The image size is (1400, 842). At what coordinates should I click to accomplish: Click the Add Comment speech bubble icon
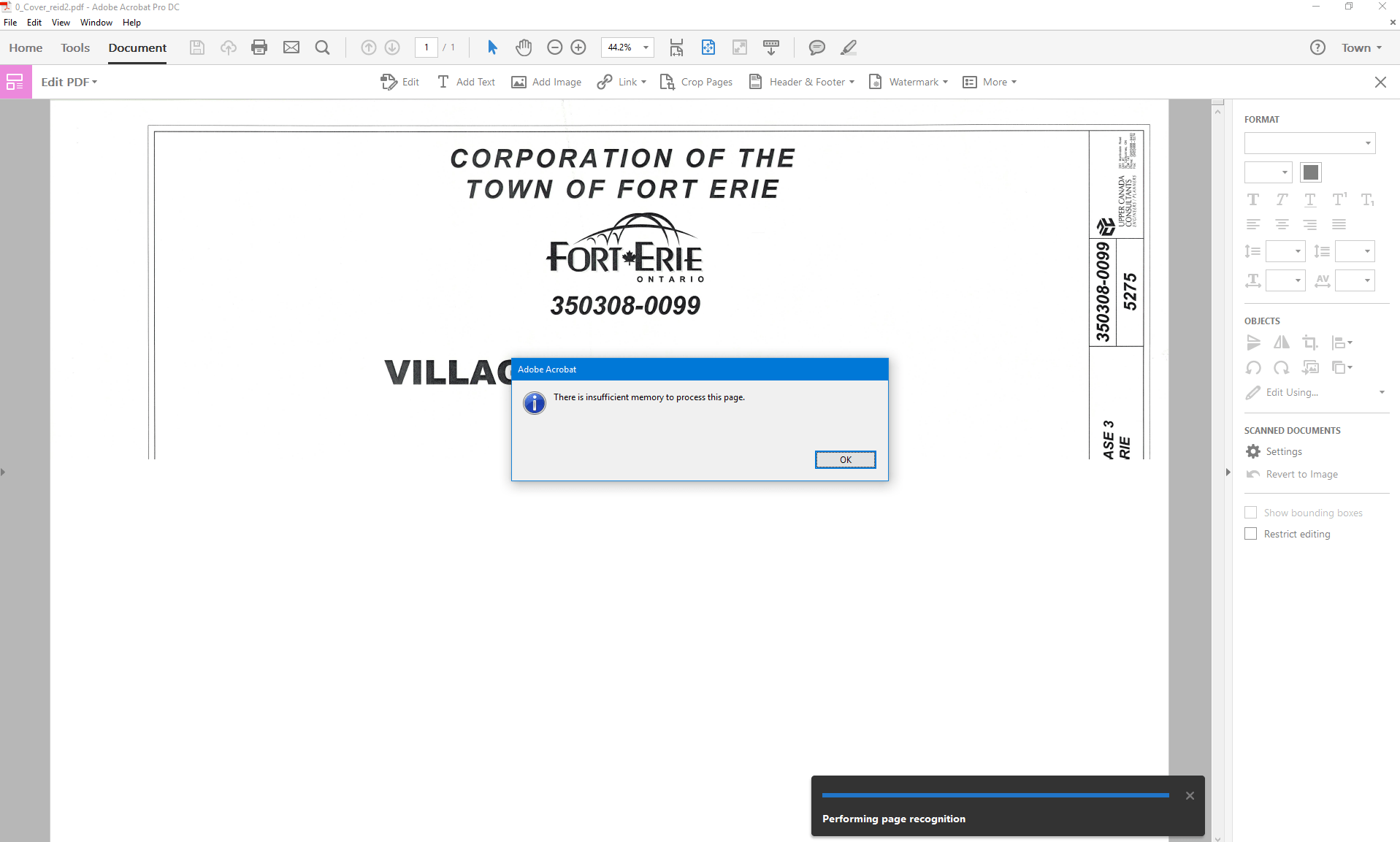[x=816, y=47]
